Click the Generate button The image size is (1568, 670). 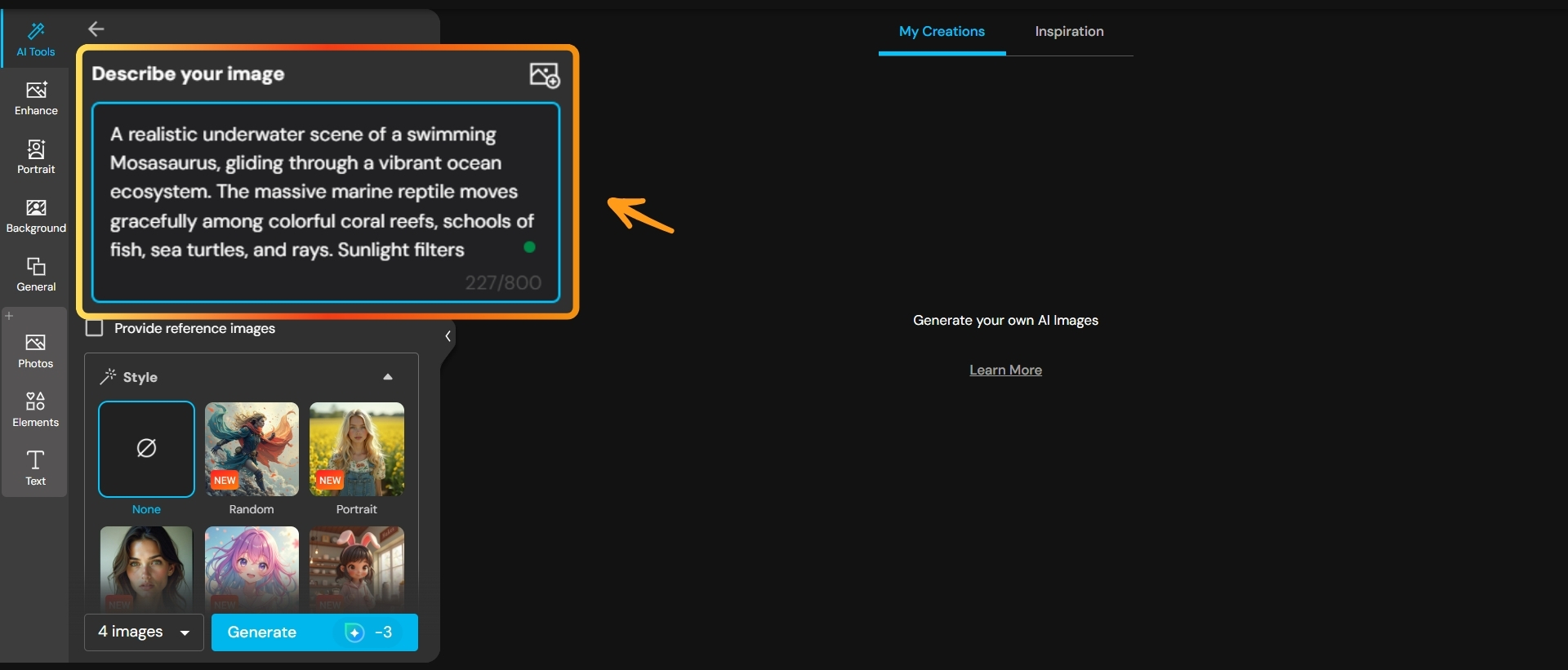tap(314, 632)
